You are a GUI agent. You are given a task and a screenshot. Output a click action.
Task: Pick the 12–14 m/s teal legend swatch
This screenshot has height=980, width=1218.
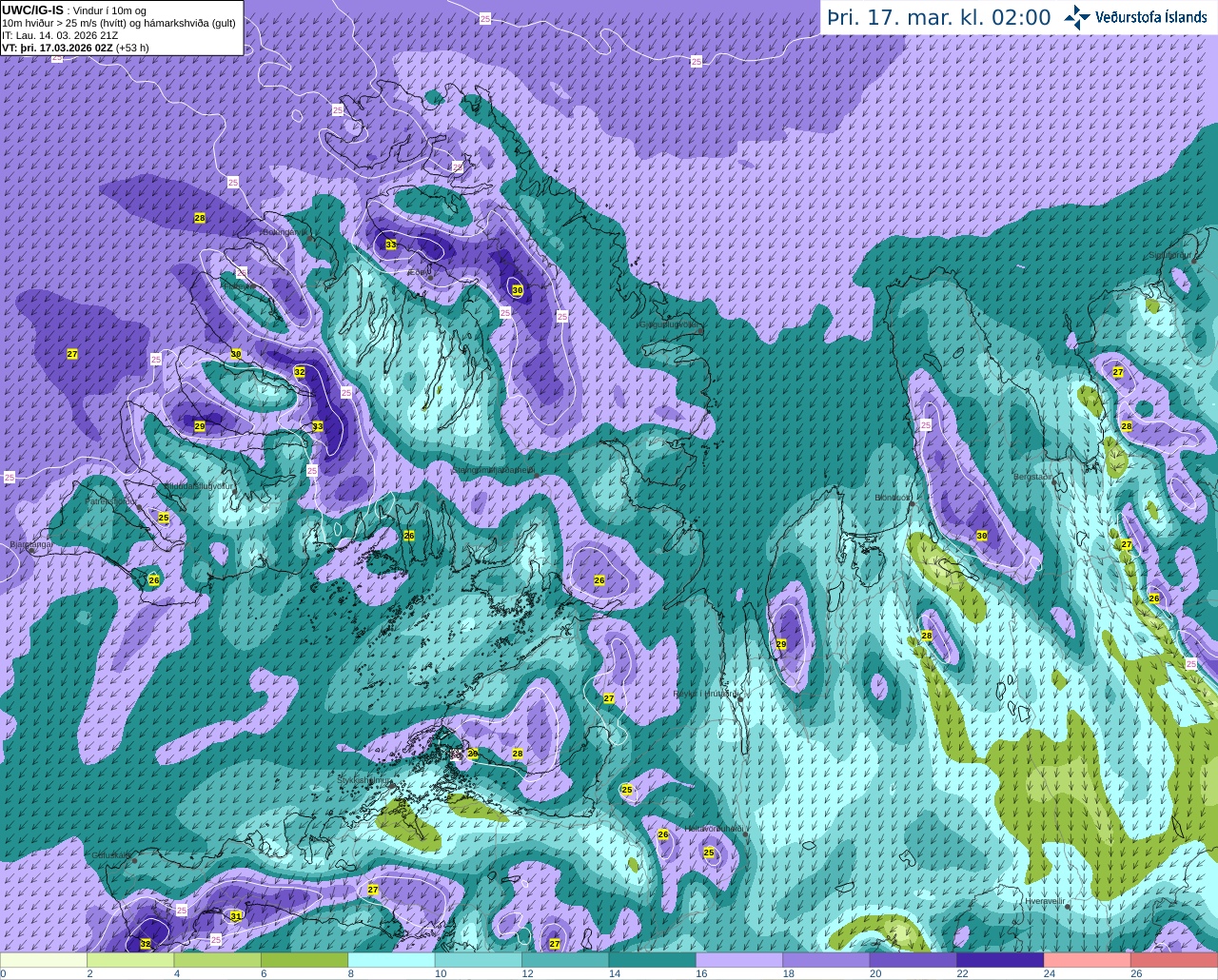[x=565, y=960]
